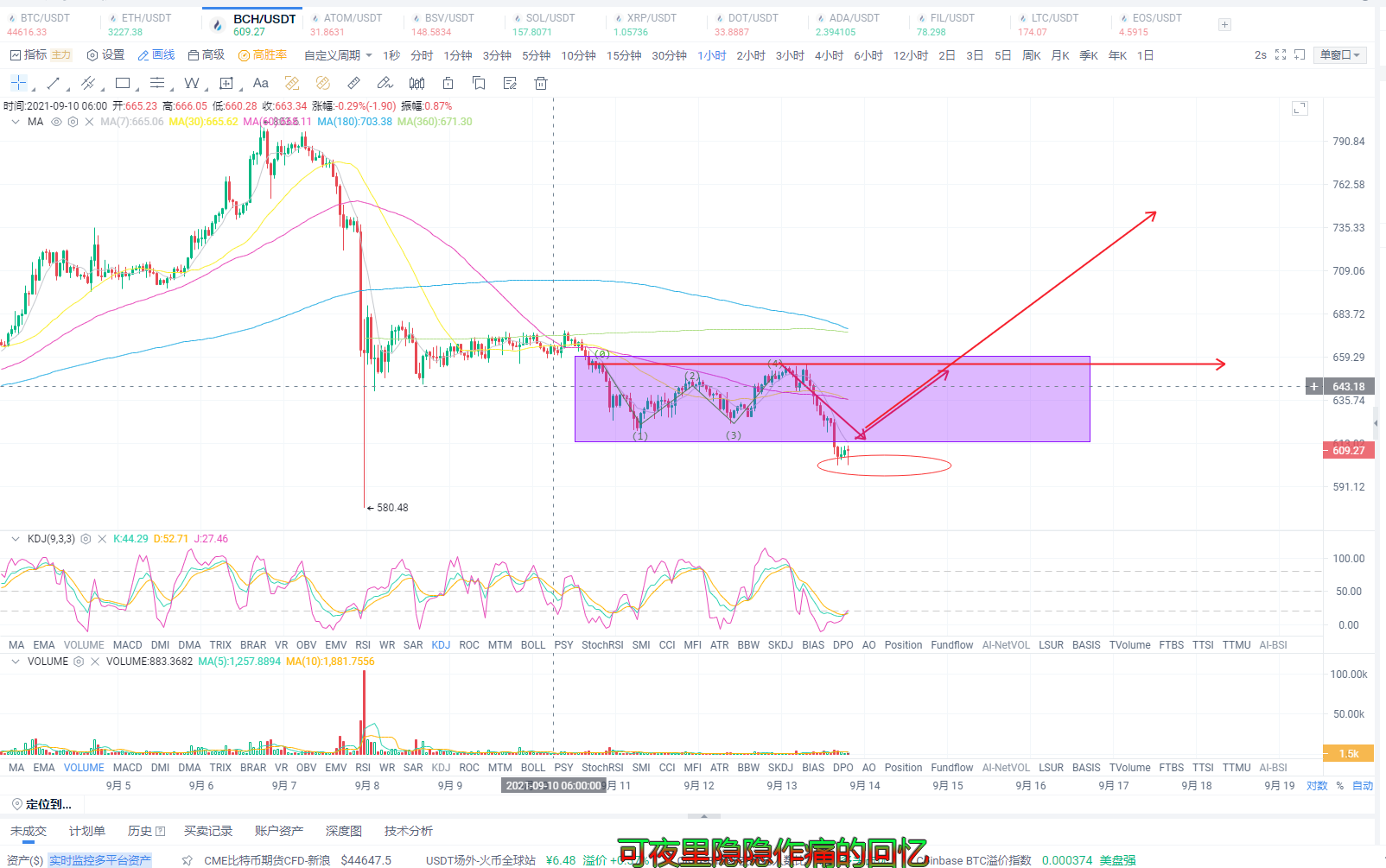Select the crosshair cursor drawing tool
Image resolution: width=1386 pixels, height=868 pixels.
(x=18, y=83)
